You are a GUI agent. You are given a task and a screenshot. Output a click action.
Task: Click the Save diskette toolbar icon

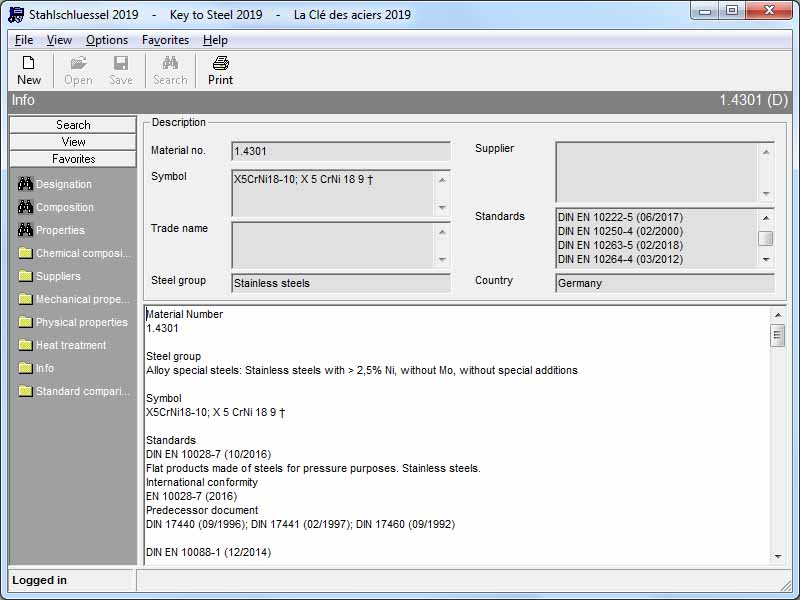121,63
